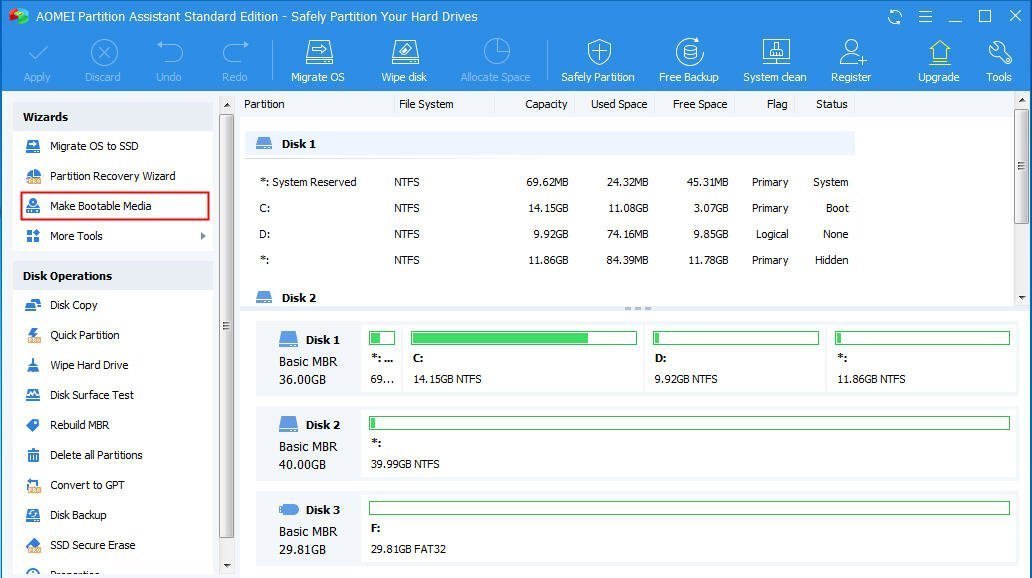Screen dimensions: 1032x578
Task: Sort by Used Space column header
Action: click(x=619, y=104)
